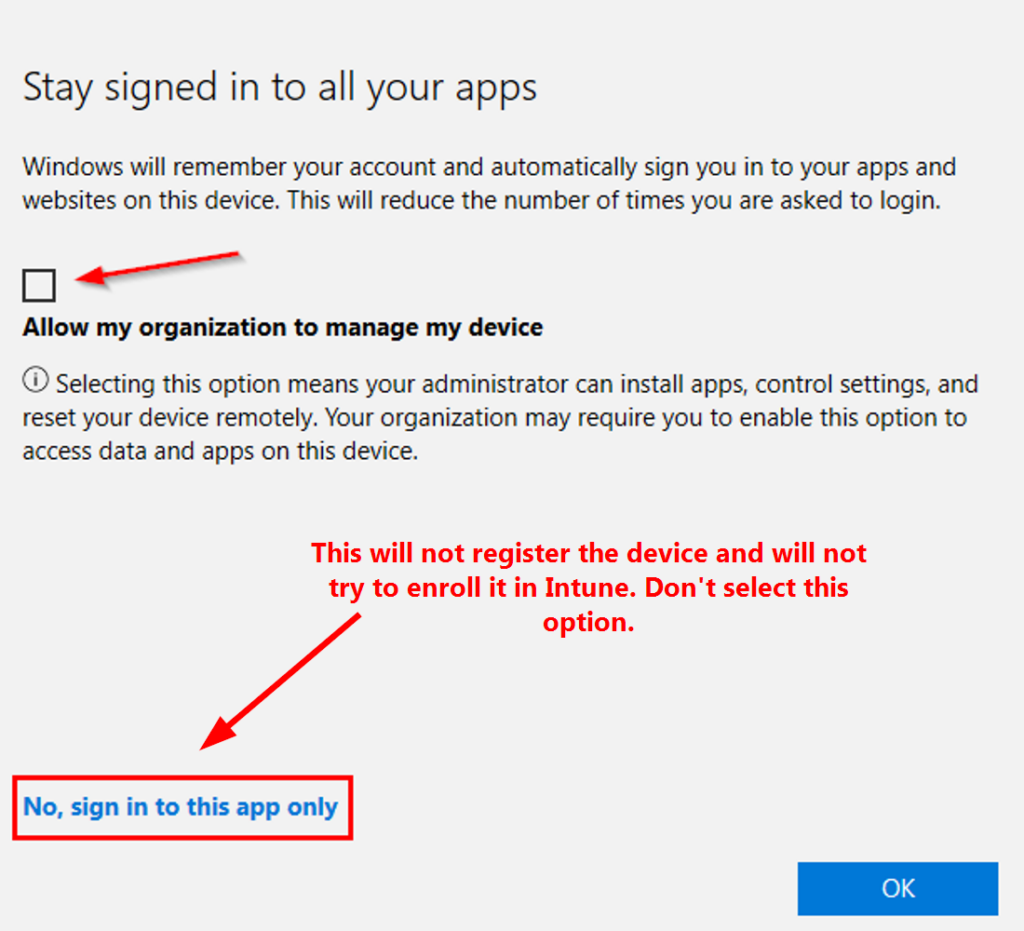Click the circled info icon beside Selecting
This screenshot has height=931, width=1024.
35,381
